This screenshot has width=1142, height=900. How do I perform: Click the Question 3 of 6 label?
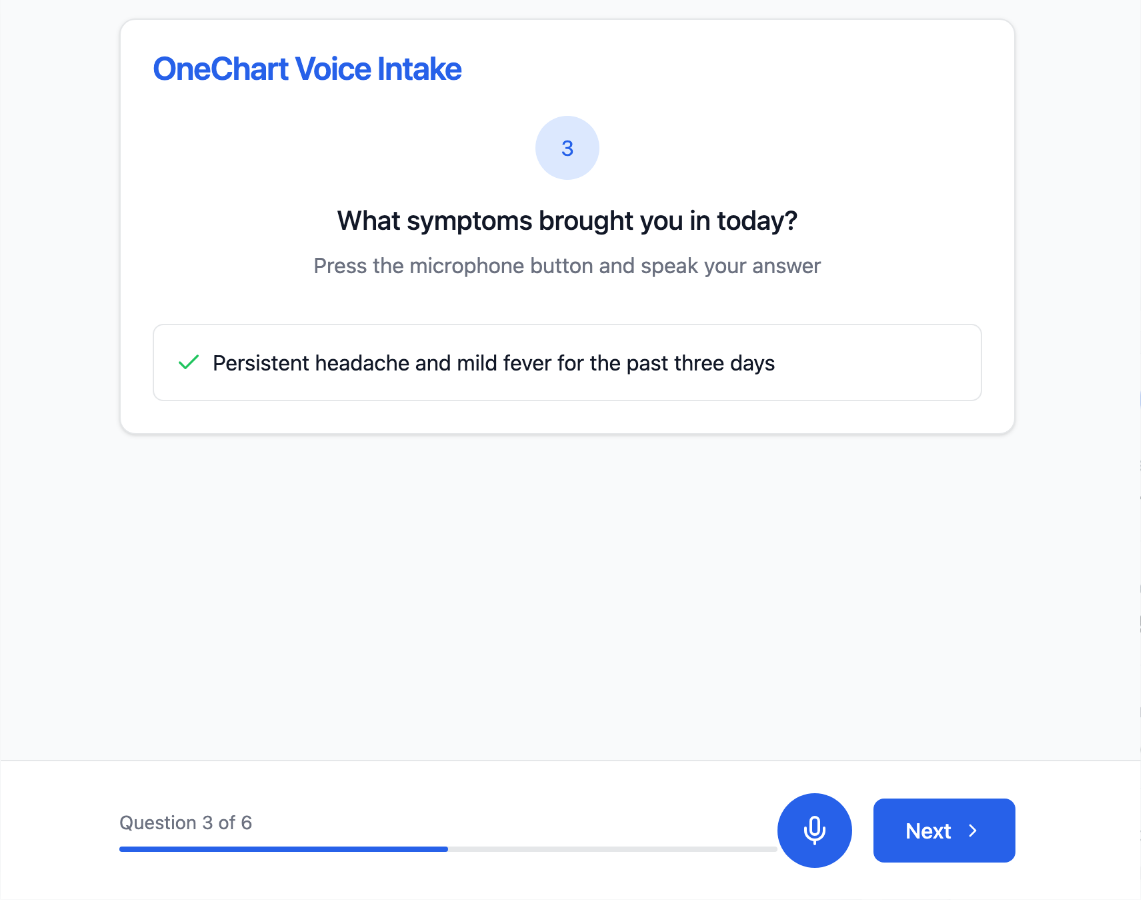[186, 822]
